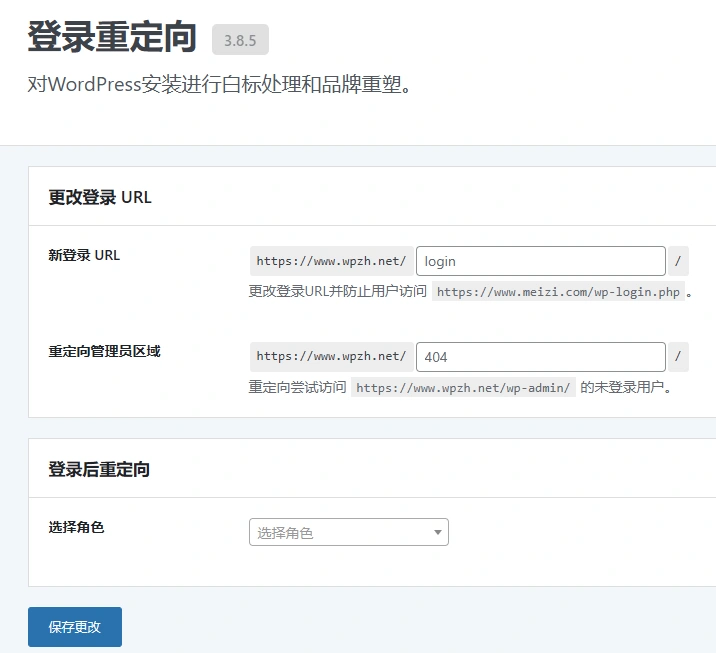Click the wp-admin URL code text

(463, 388)
